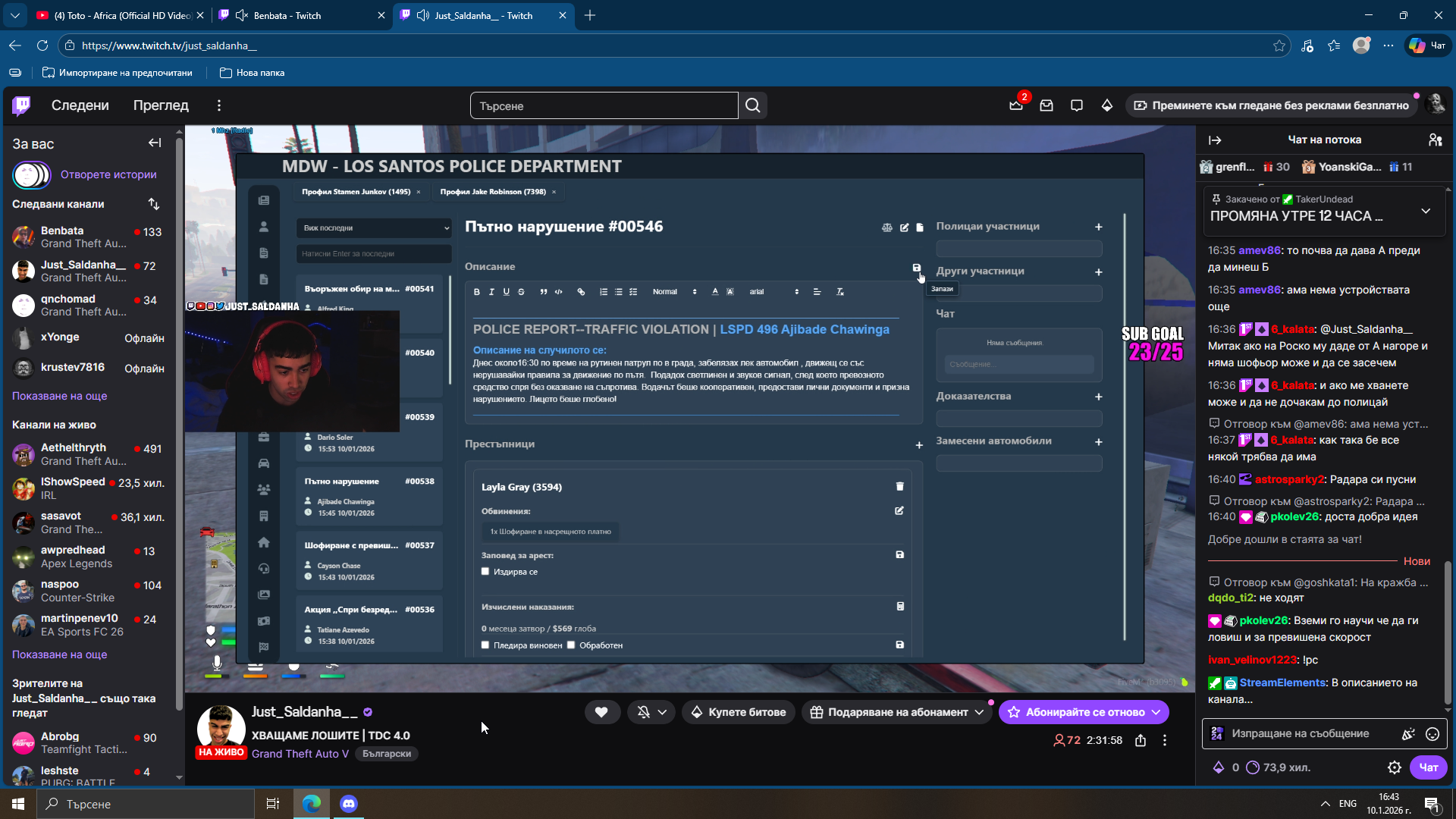The height and width of the screenshot is (819, 1456).
Task: Click the get bits diamond icon
Action: tap(1107, 105)
